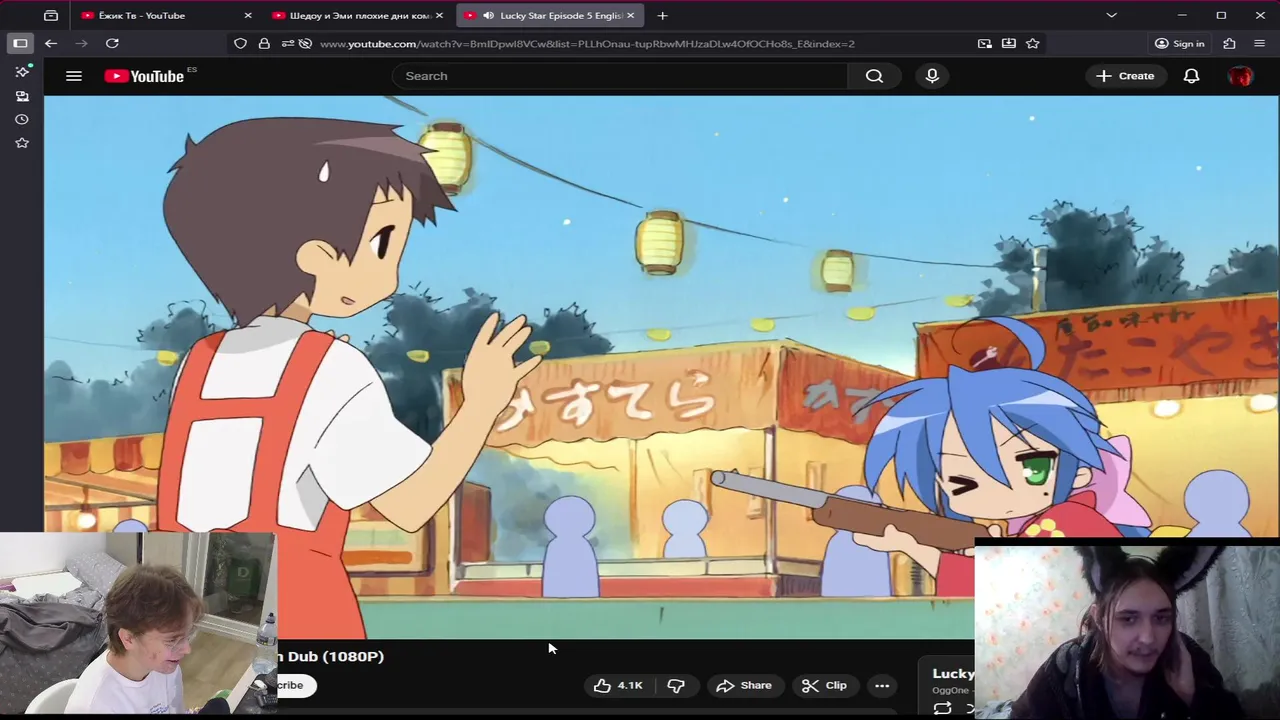Click the picture-in-picture icon in address bar
The width and height of the screenshot is (1280, 720).
click(985, 43)
